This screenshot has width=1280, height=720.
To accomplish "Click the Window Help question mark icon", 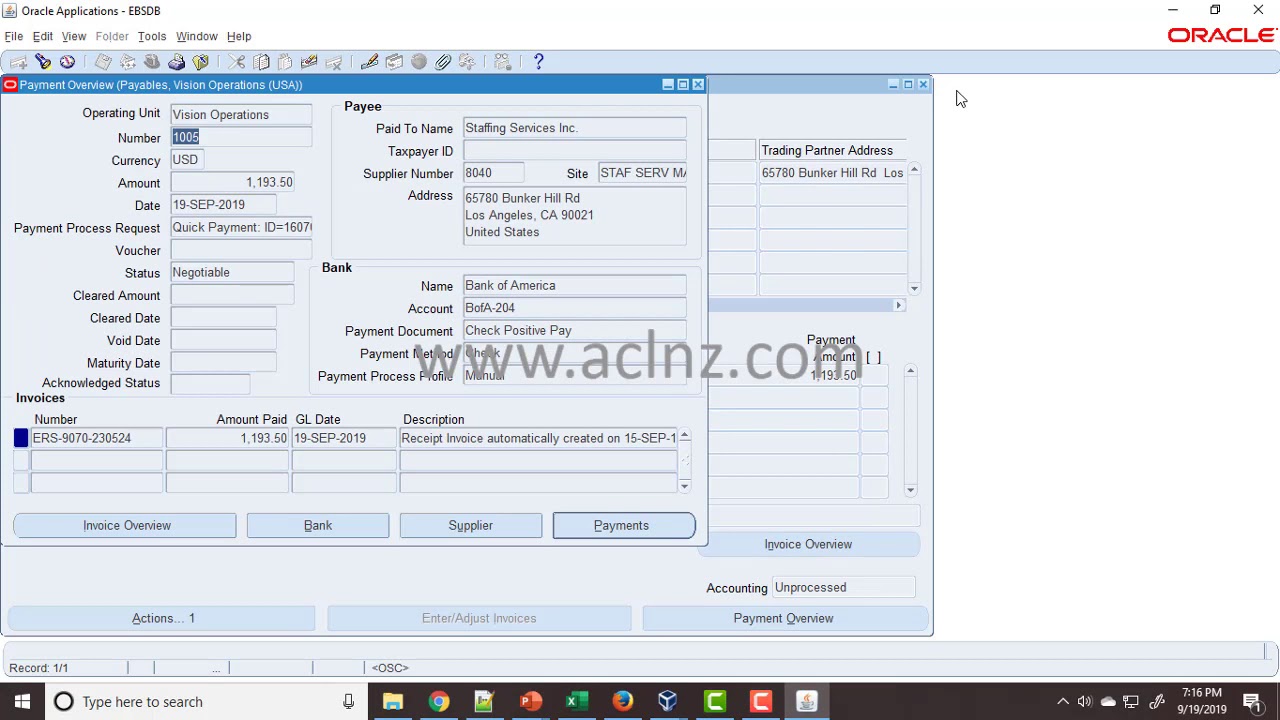I will [x=538, y=62].
